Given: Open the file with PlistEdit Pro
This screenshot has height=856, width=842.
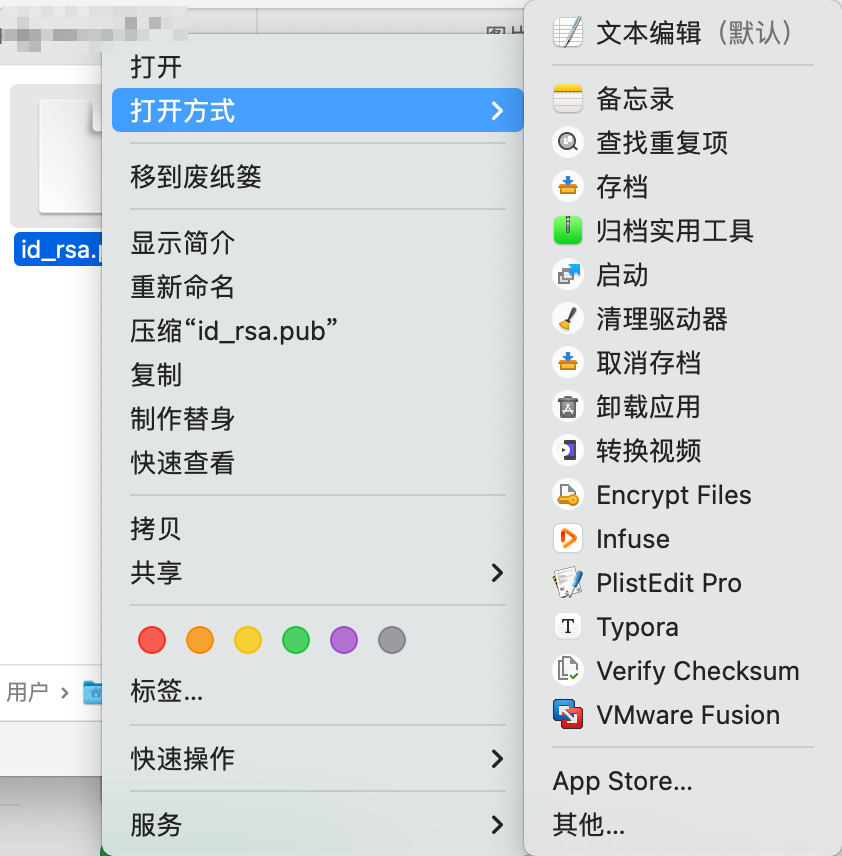Looking at the screenshot, I should (683, 582).
